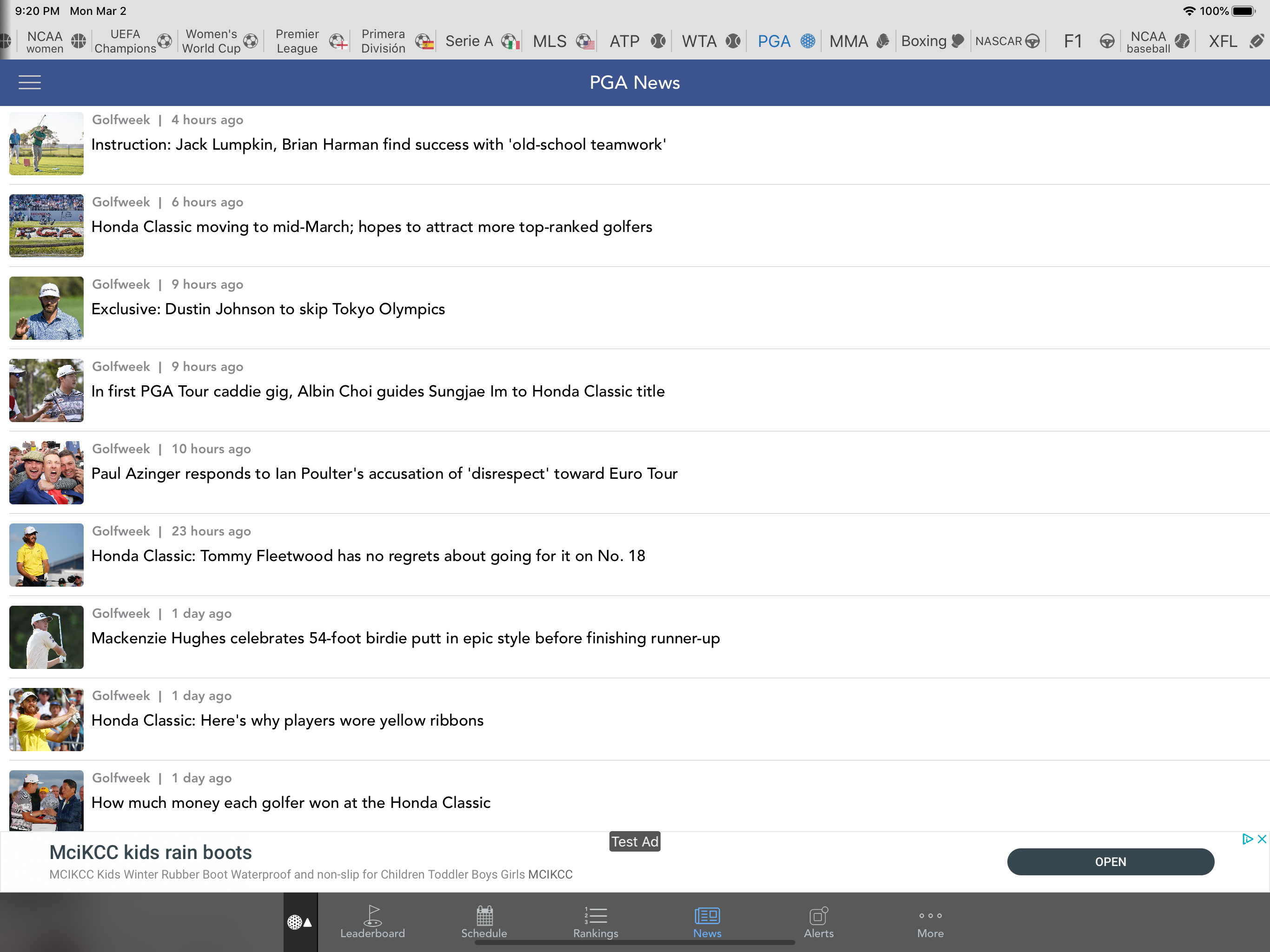Open Dustin Johnson Tokyo Olympics article
The width and height of the screenshot is (1270, 952).
coord(268,309)
